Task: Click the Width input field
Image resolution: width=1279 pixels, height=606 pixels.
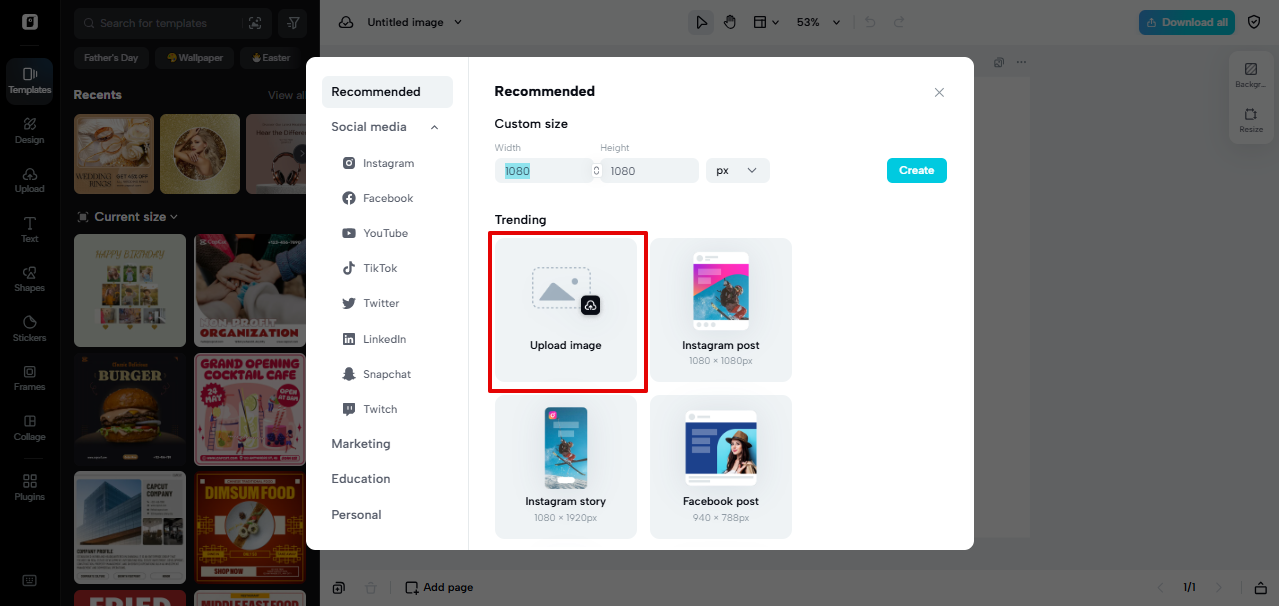Action: pyautogui.click(x=543, y=171)
